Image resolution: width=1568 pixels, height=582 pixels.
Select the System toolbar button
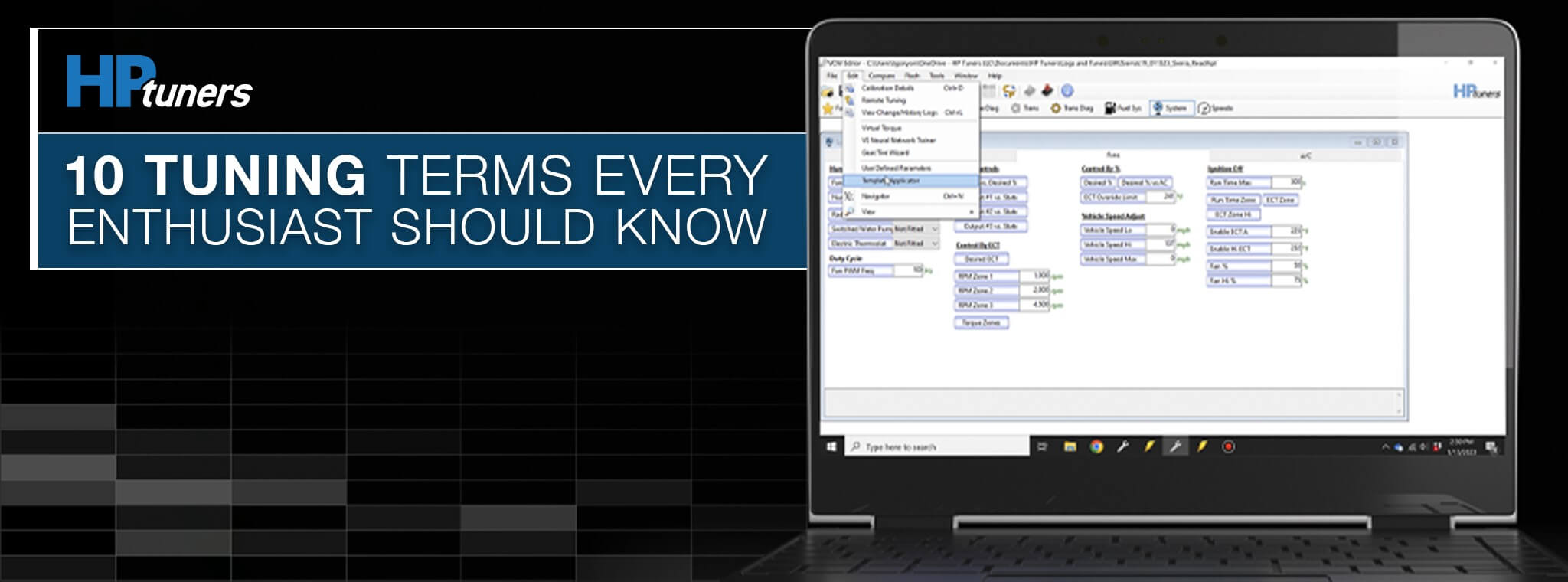point(1169,109)
